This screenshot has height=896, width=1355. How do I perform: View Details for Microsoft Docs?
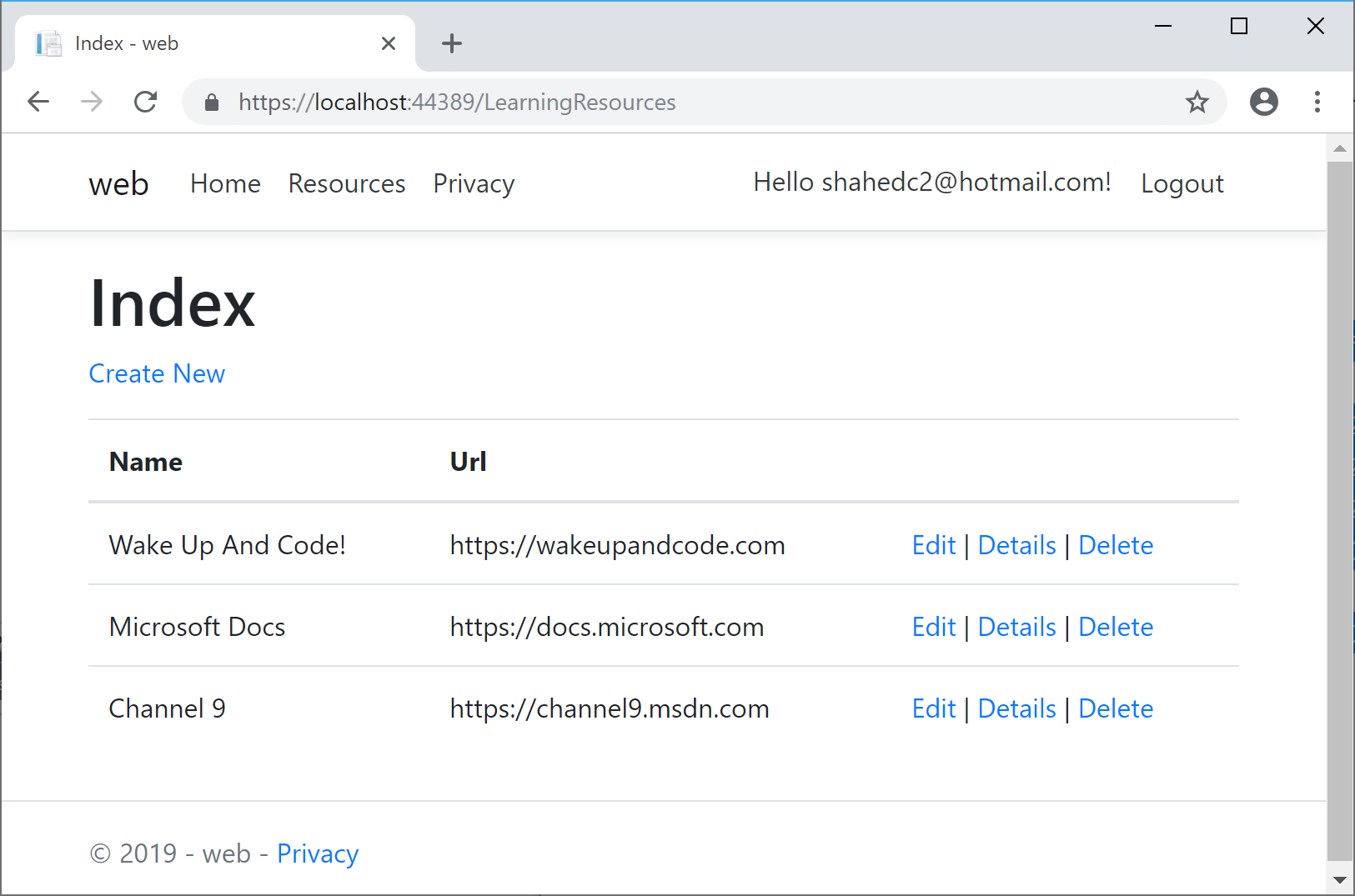point(1017,627)
